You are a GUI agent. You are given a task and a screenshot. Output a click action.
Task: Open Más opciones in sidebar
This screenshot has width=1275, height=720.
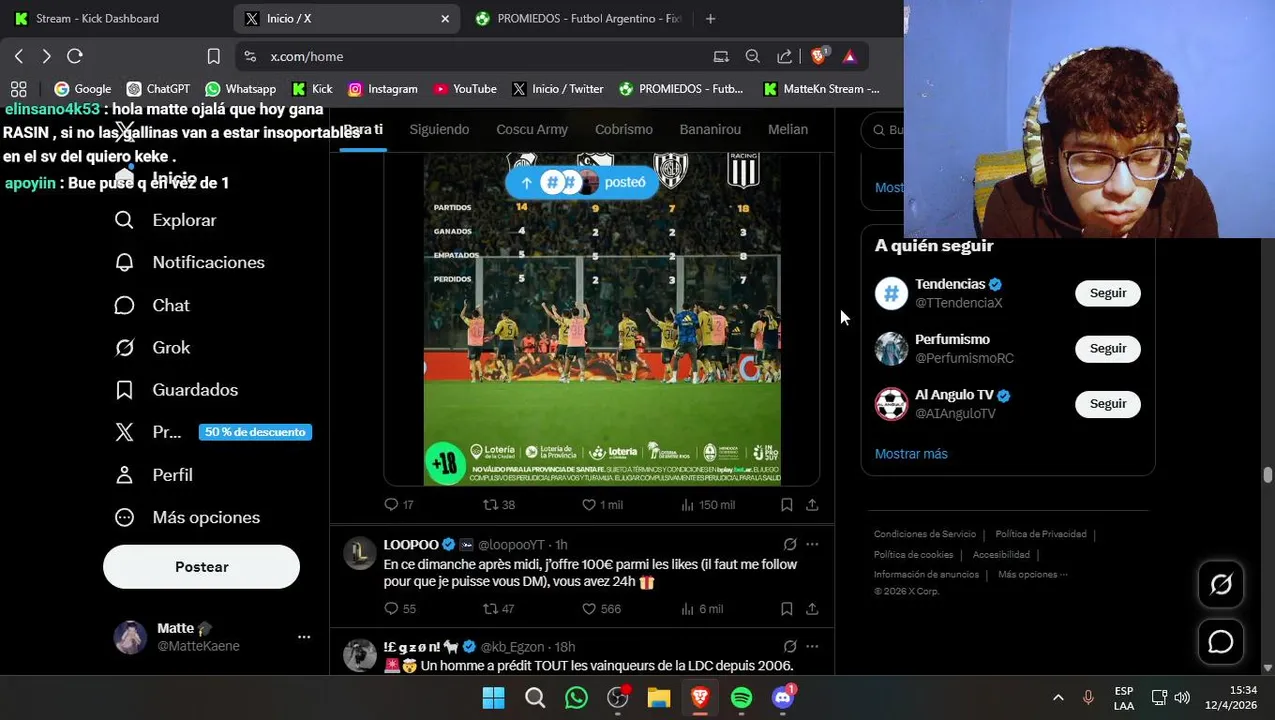(x=187, y=517)
